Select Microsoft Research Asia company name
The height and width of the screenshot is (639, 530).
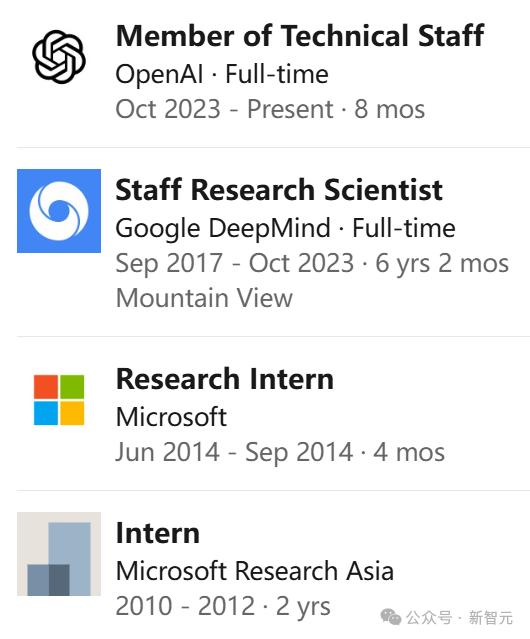(255, 571)
